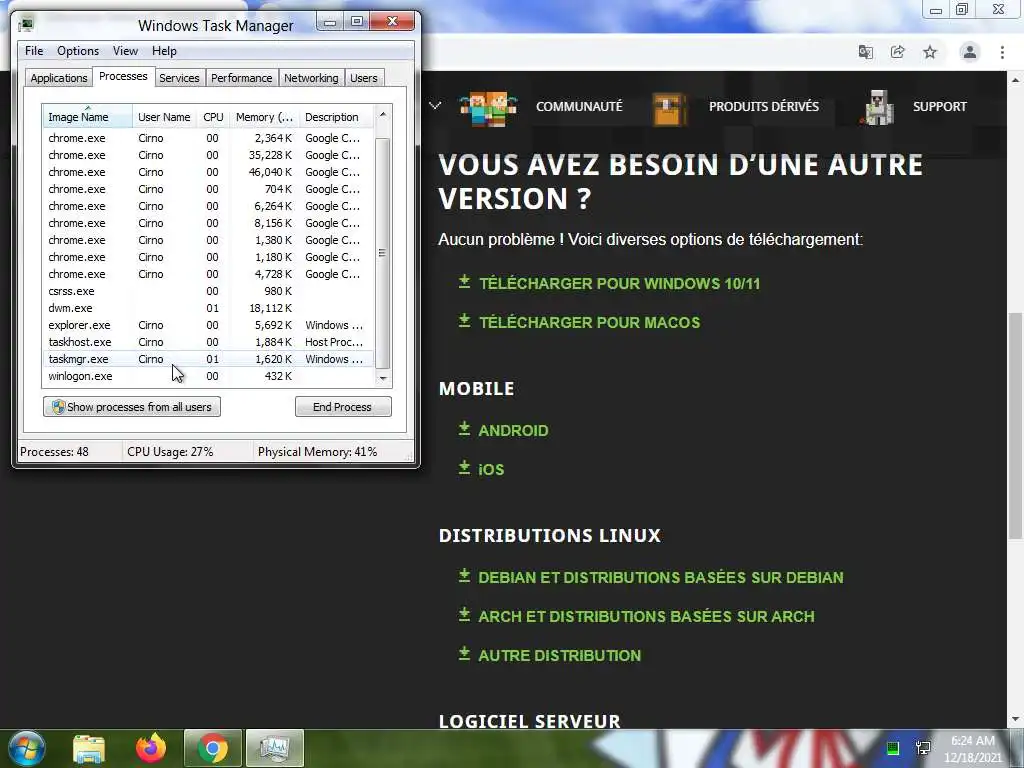Select the csrss.exe process row
This screenshot has height=768, width=1024.
coord(208,291)
